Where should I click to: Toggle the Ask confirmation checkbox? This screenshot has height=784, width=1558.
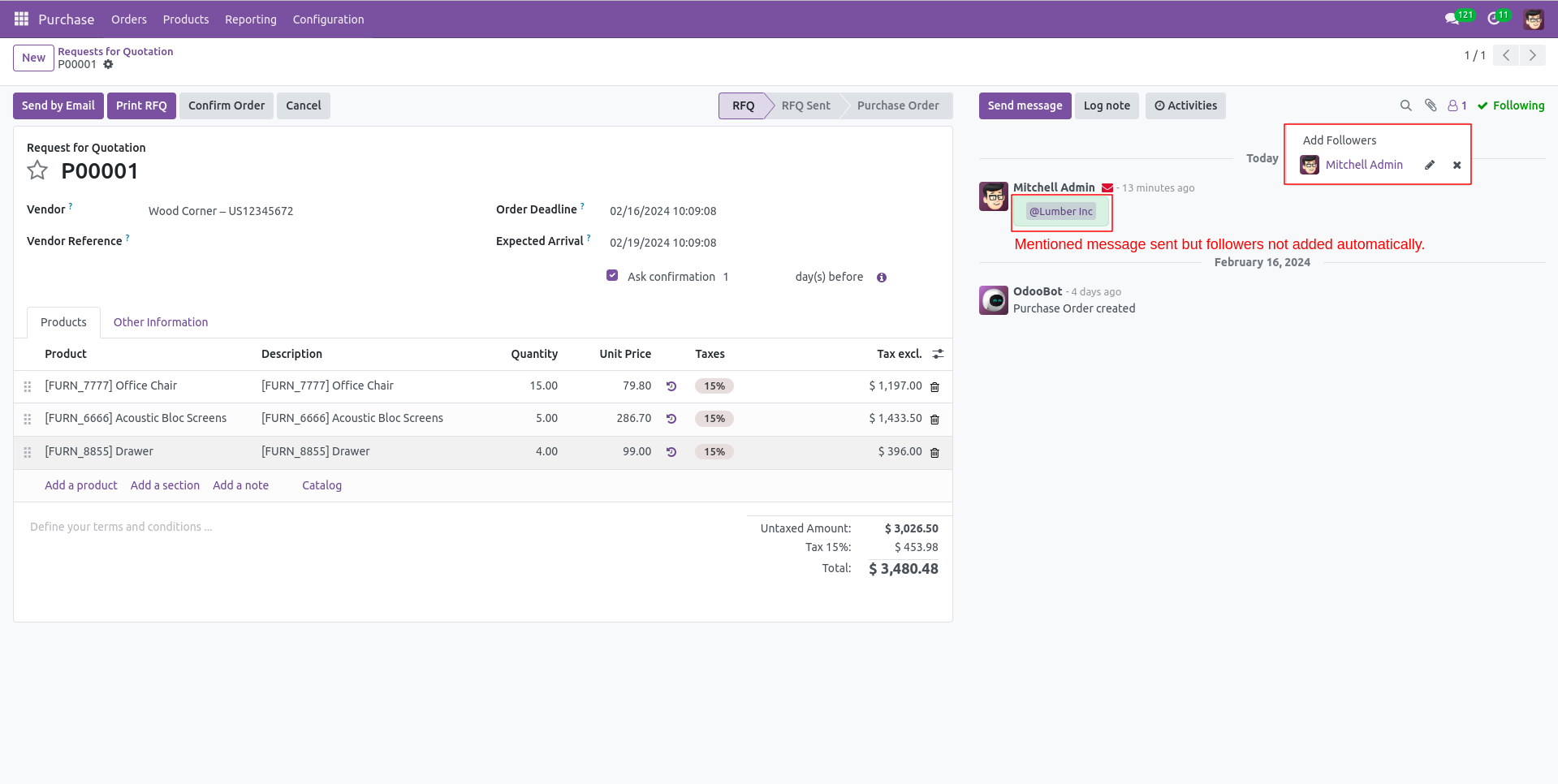[x=612, y=275]
